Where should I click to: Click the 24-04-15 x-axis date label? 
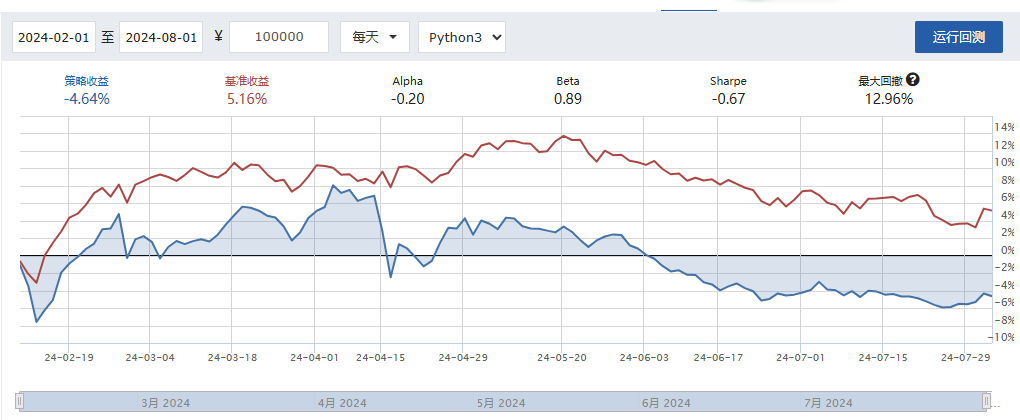[x=381, y=356]
